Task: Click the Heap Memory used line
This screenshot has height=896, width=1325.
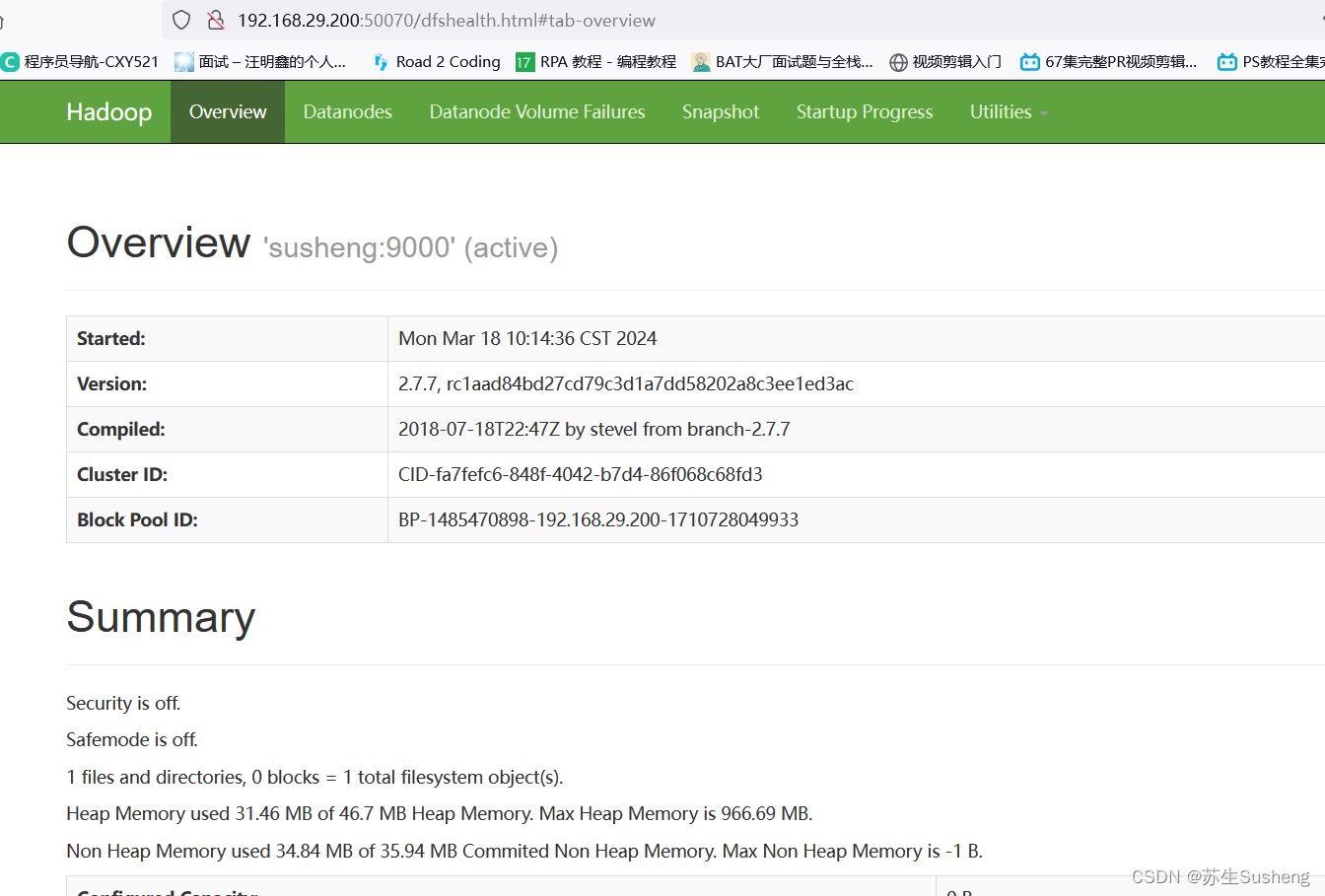Action: point(440,813)
